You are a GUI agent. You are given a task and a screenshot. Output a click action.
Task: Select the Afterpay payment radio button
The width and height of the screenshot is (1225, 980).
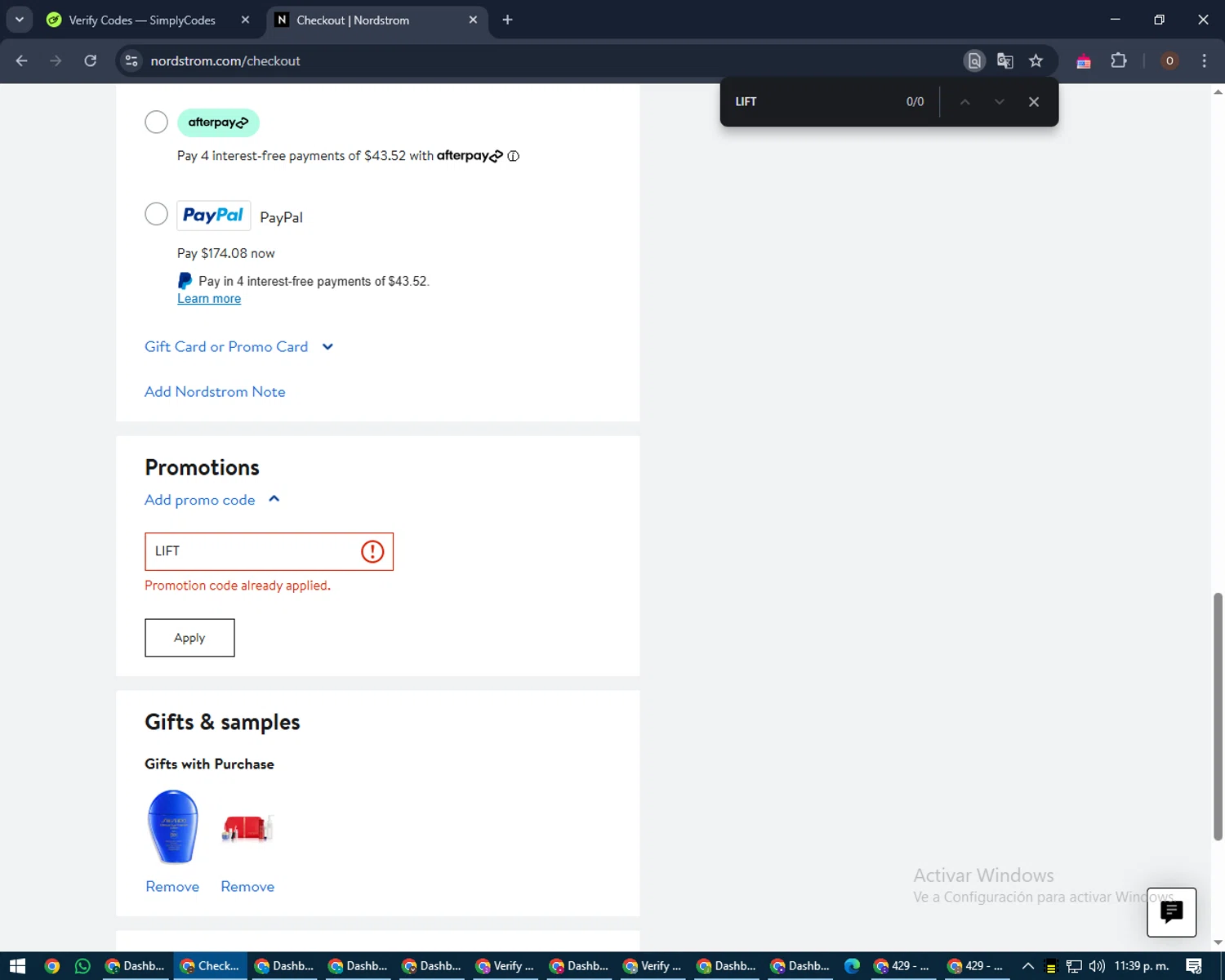click(x=156, y=122)
